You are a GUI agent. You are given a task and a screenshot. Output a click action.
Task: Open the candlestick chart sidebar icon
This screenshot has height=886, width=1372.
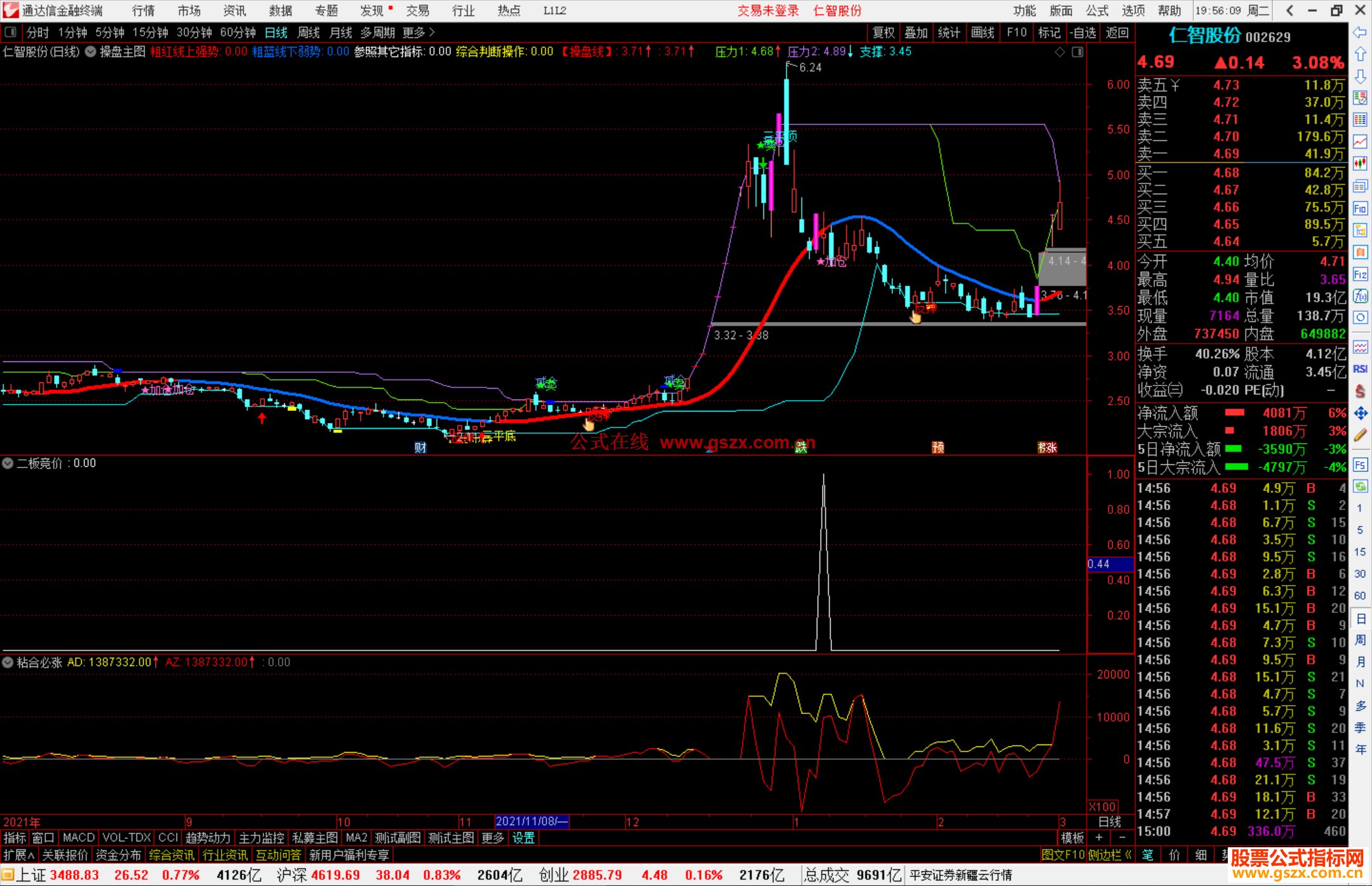click(1360, 164)
